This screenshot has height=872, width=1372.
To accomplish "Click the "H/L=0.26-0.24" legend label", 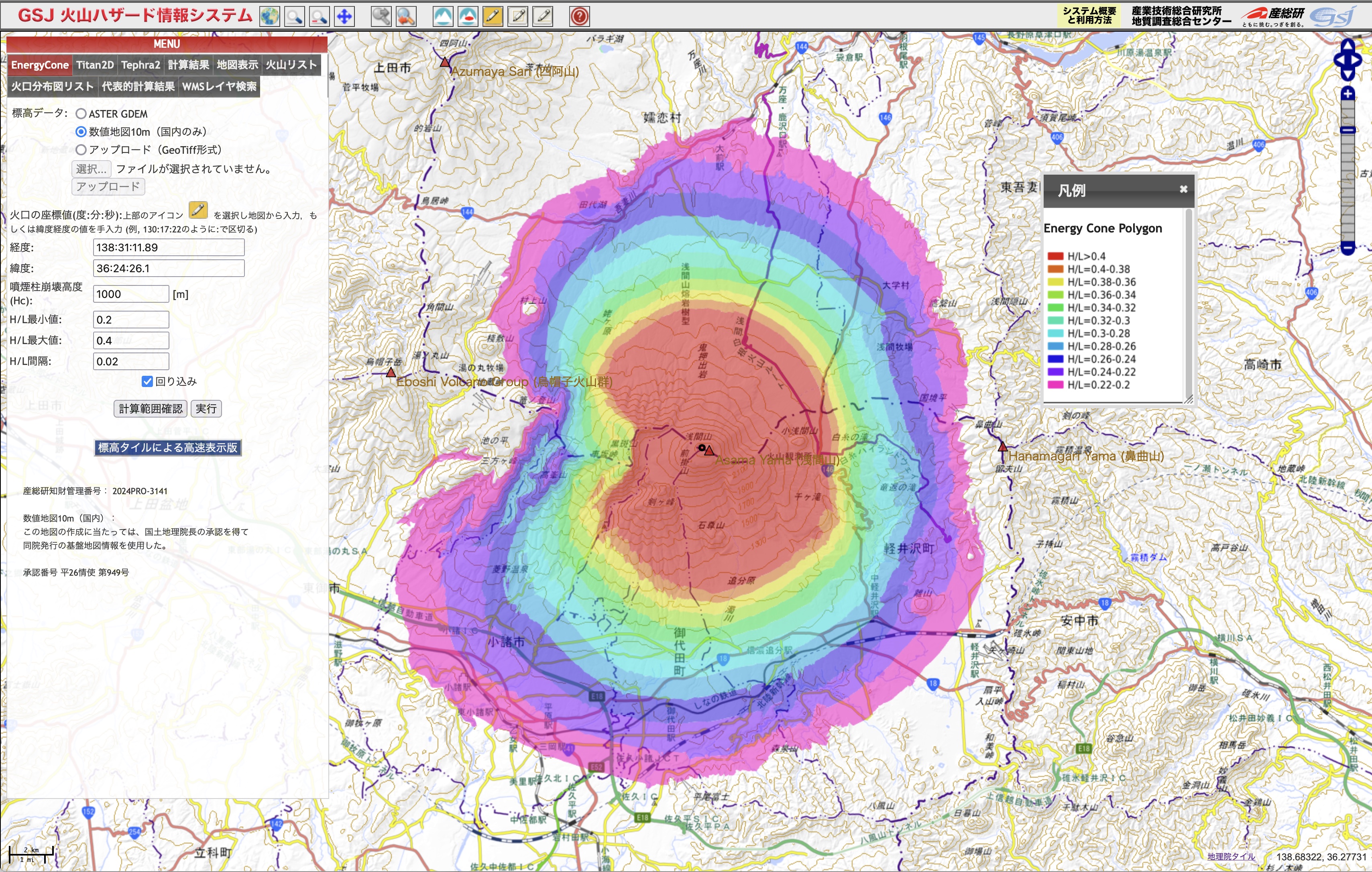I will click(x=1101, y=359).
